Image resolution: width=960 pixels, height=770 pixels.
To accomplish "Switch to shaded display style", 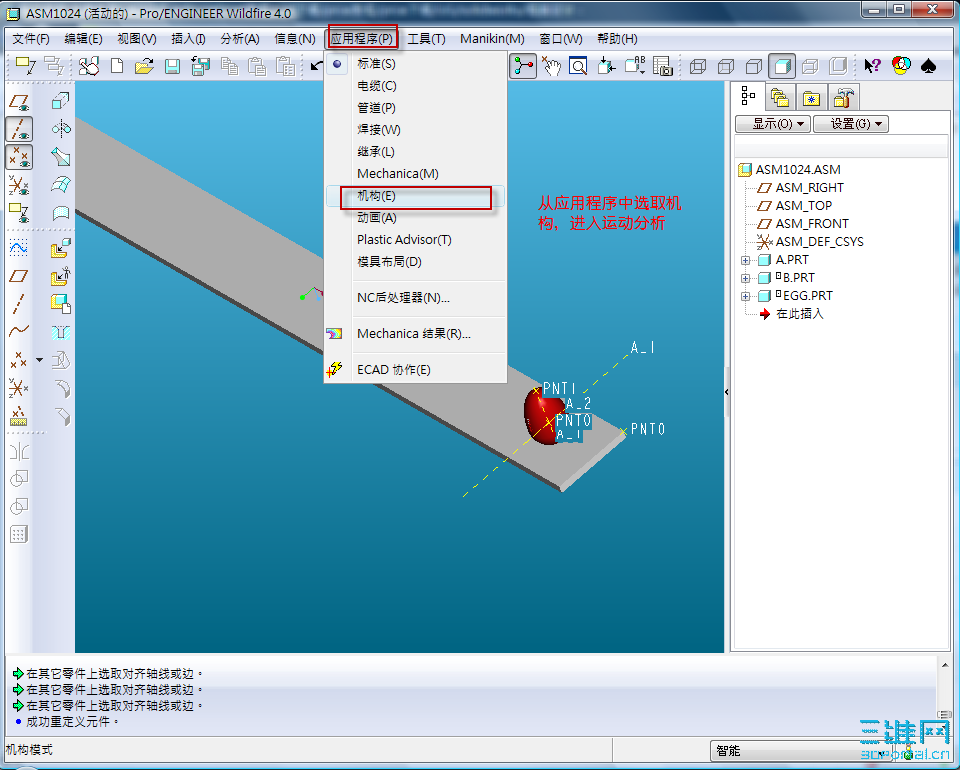I will click(x=782, y=65).
